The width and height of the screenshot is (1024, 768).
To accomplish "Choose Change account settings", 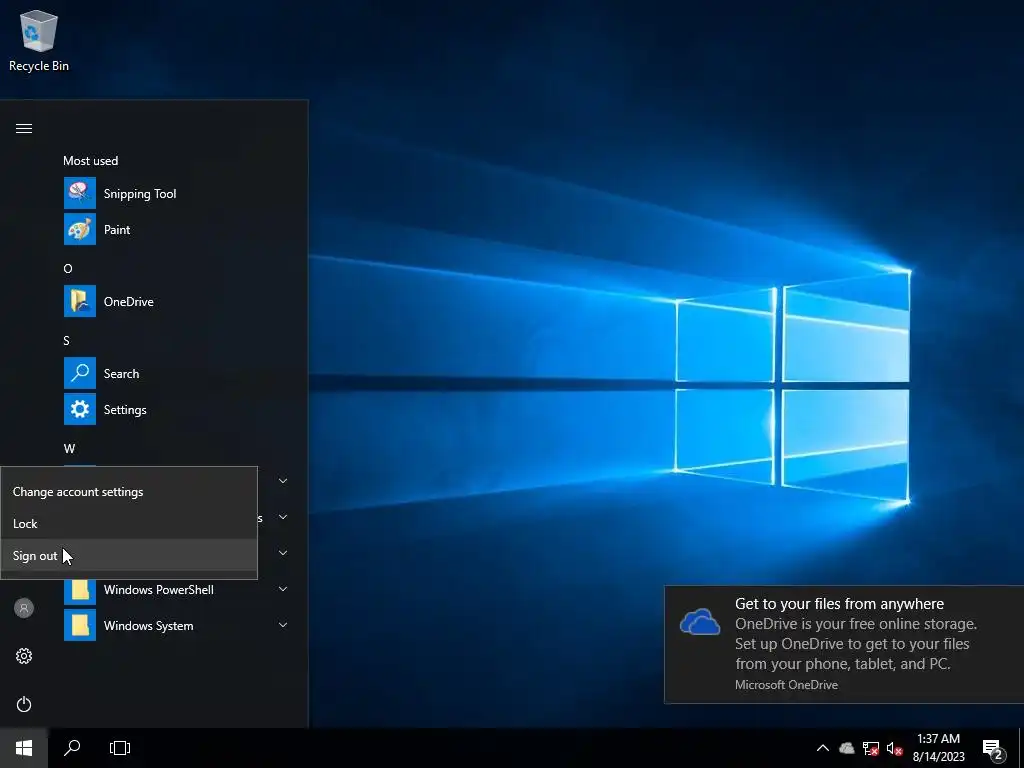I will (x=129, y=492).
